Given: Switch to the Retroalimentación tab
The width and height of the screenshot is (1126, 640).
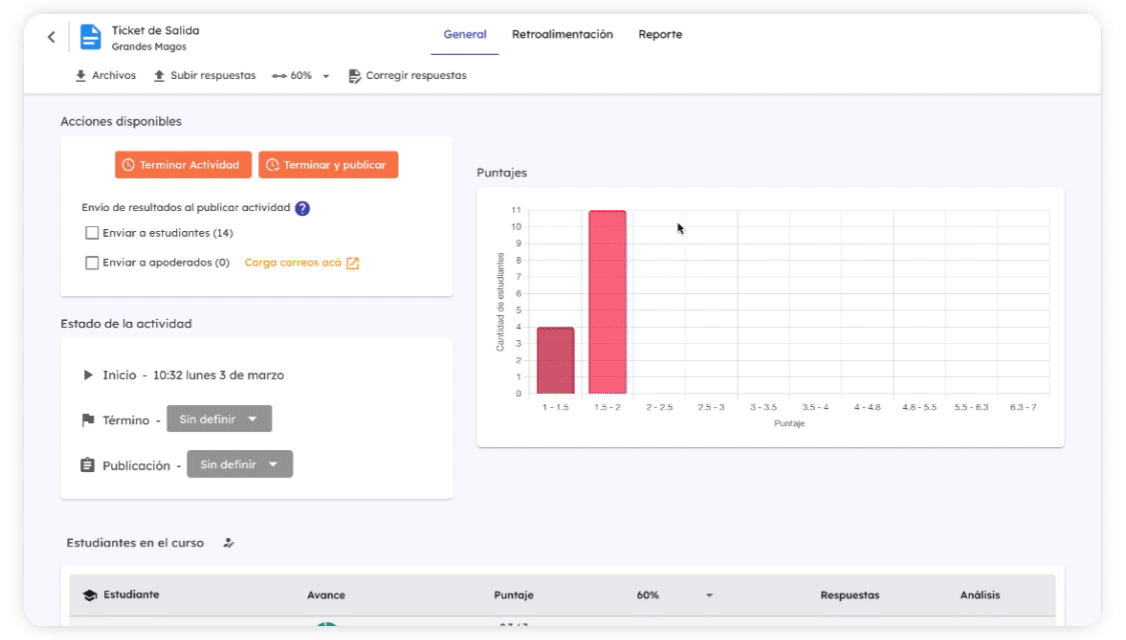Looking at the screenshot, I should pos(562,35).
